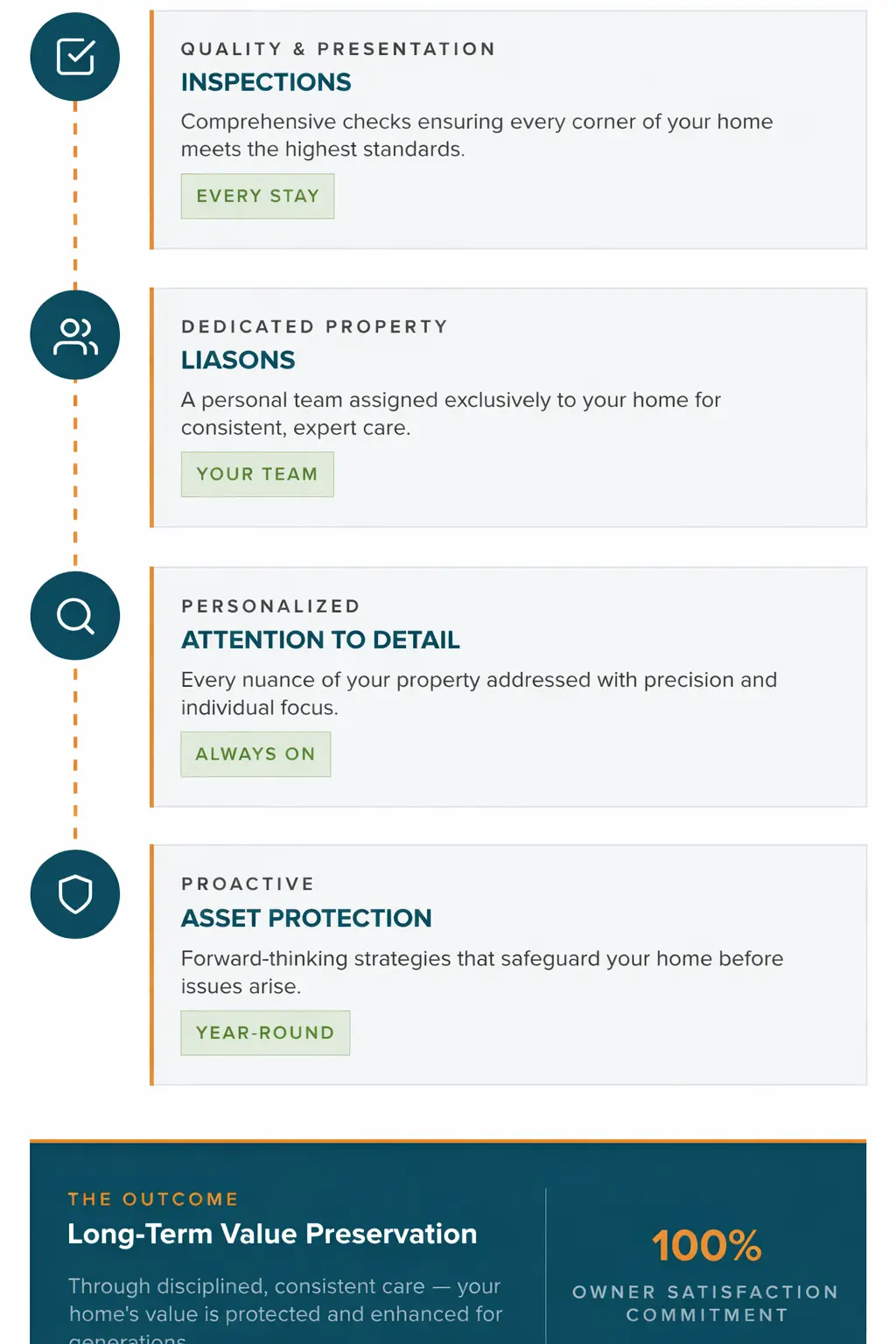Click the OWNER SATISFACTION COMMITMENT label
The image size is (896, 1344).
[x=706, y=1303]
